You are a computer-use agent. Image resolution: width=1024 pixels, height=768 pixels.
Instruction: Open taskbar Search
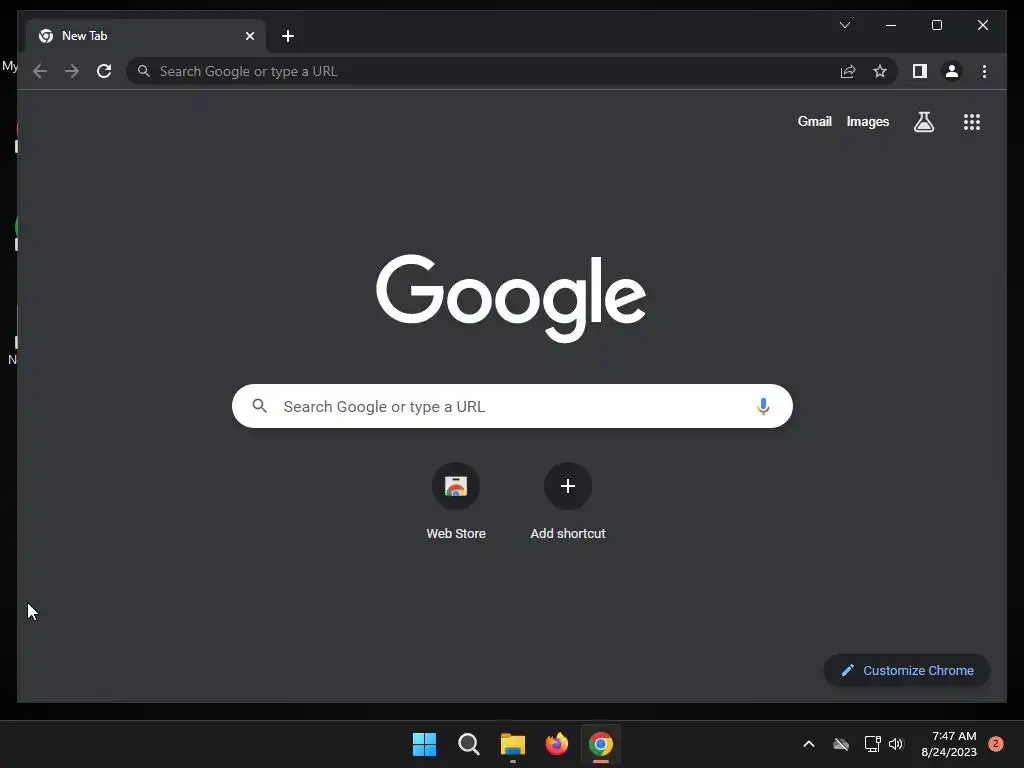point(468,744)
